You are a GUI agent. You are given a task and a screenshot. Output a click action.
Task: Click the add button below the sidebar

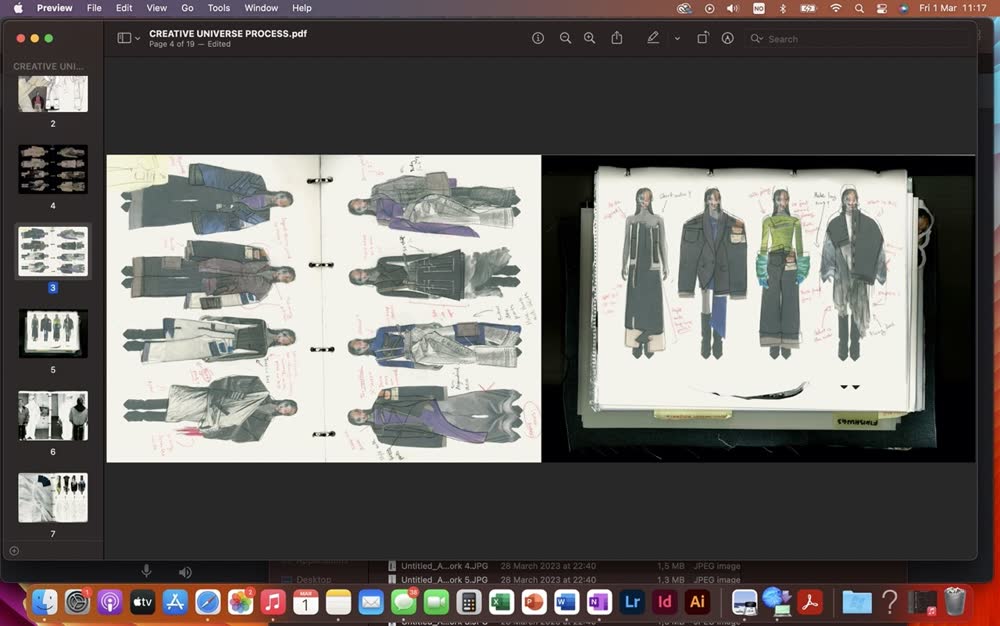click(14, 551)
